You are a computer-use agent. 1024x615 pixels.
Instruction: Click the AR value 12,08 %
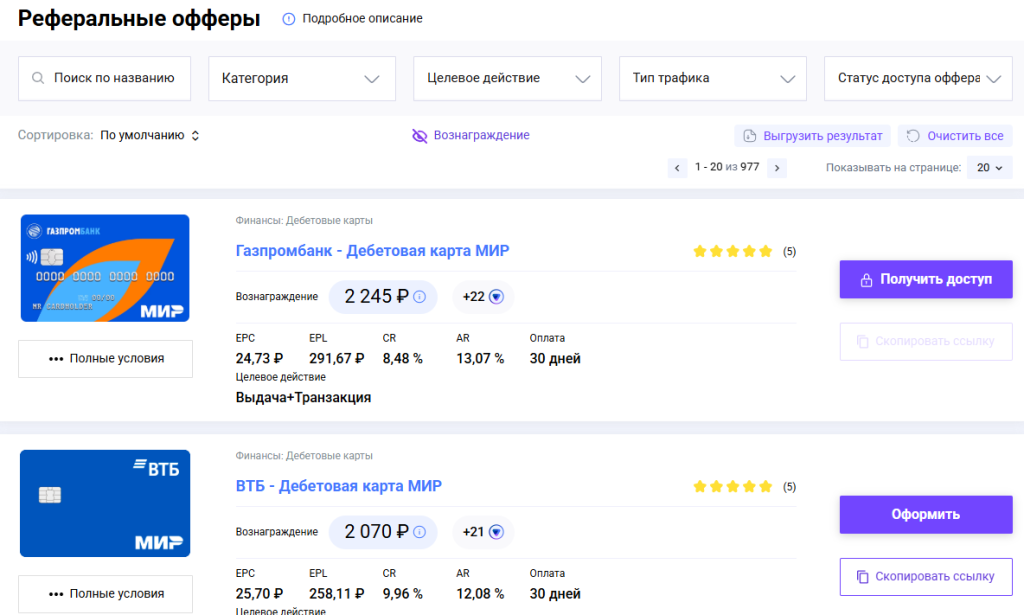point(480,593)
